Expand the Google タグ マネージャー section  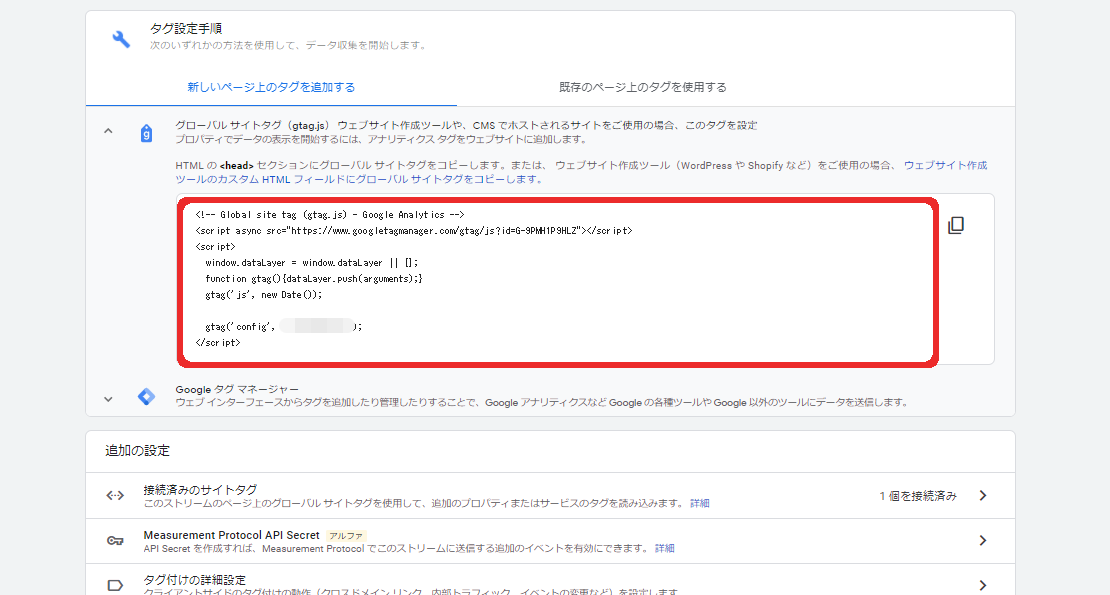(108, 399)
